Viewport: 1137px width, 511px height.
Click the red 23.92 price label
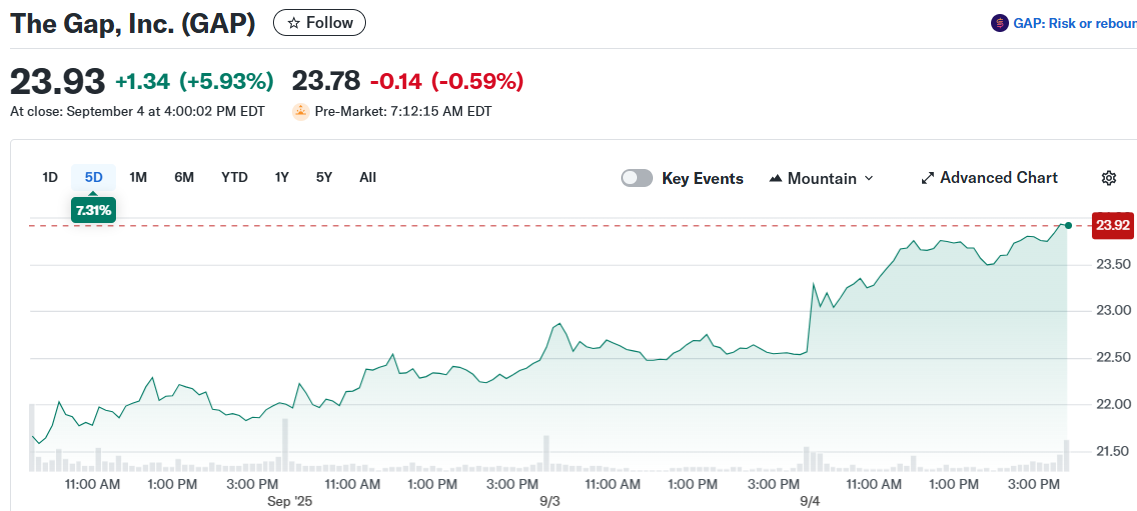(x=1113, y=225)
